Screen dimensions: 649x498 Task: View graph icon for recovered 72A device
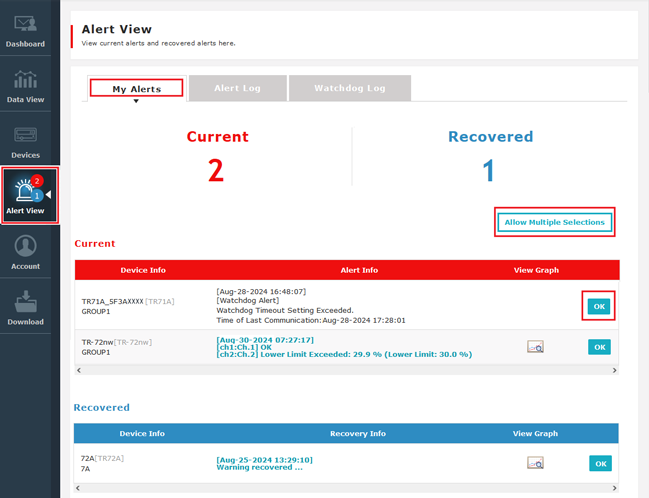coord(535,463)
